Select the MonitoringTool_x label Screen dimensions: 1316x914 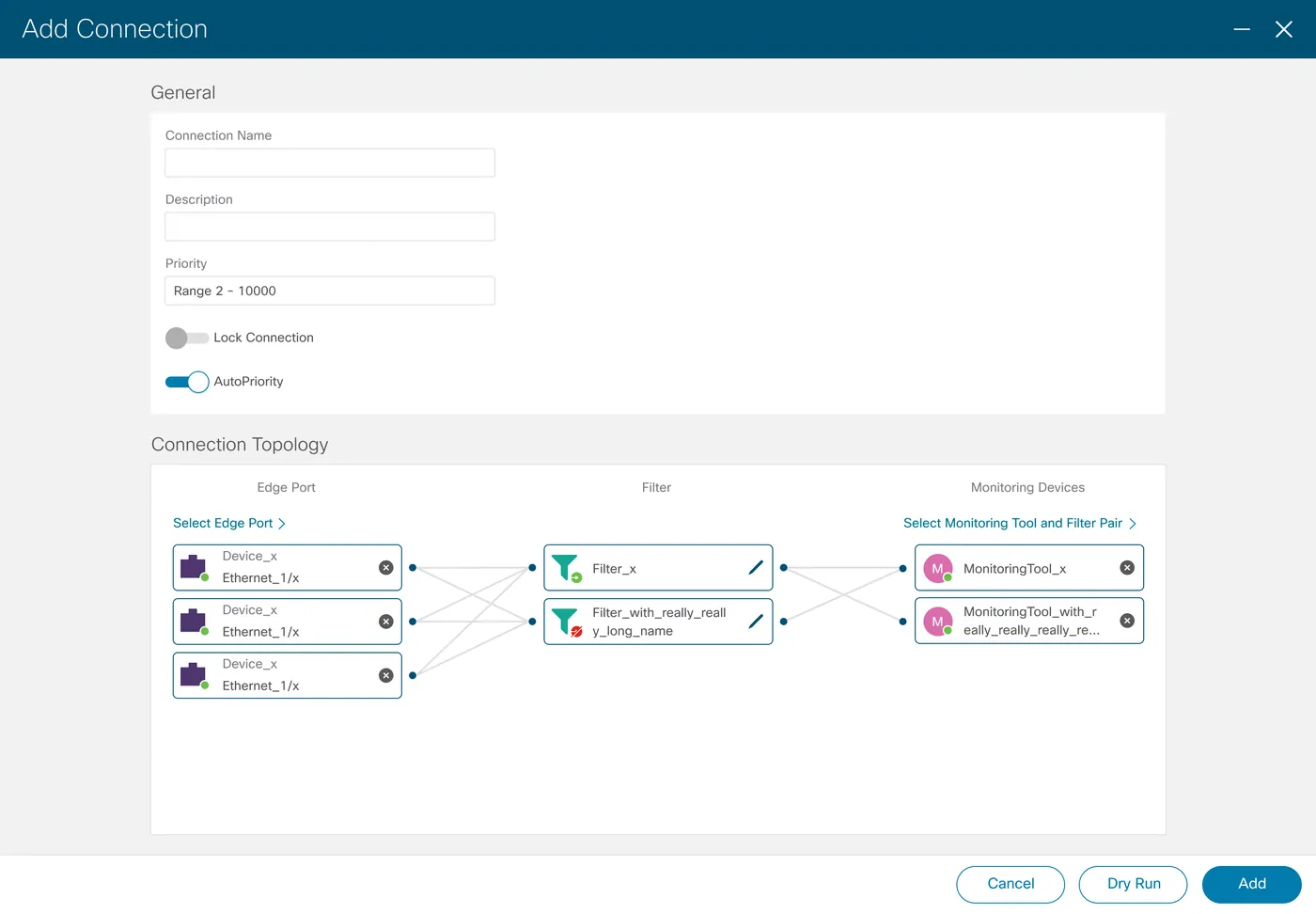1014,569
